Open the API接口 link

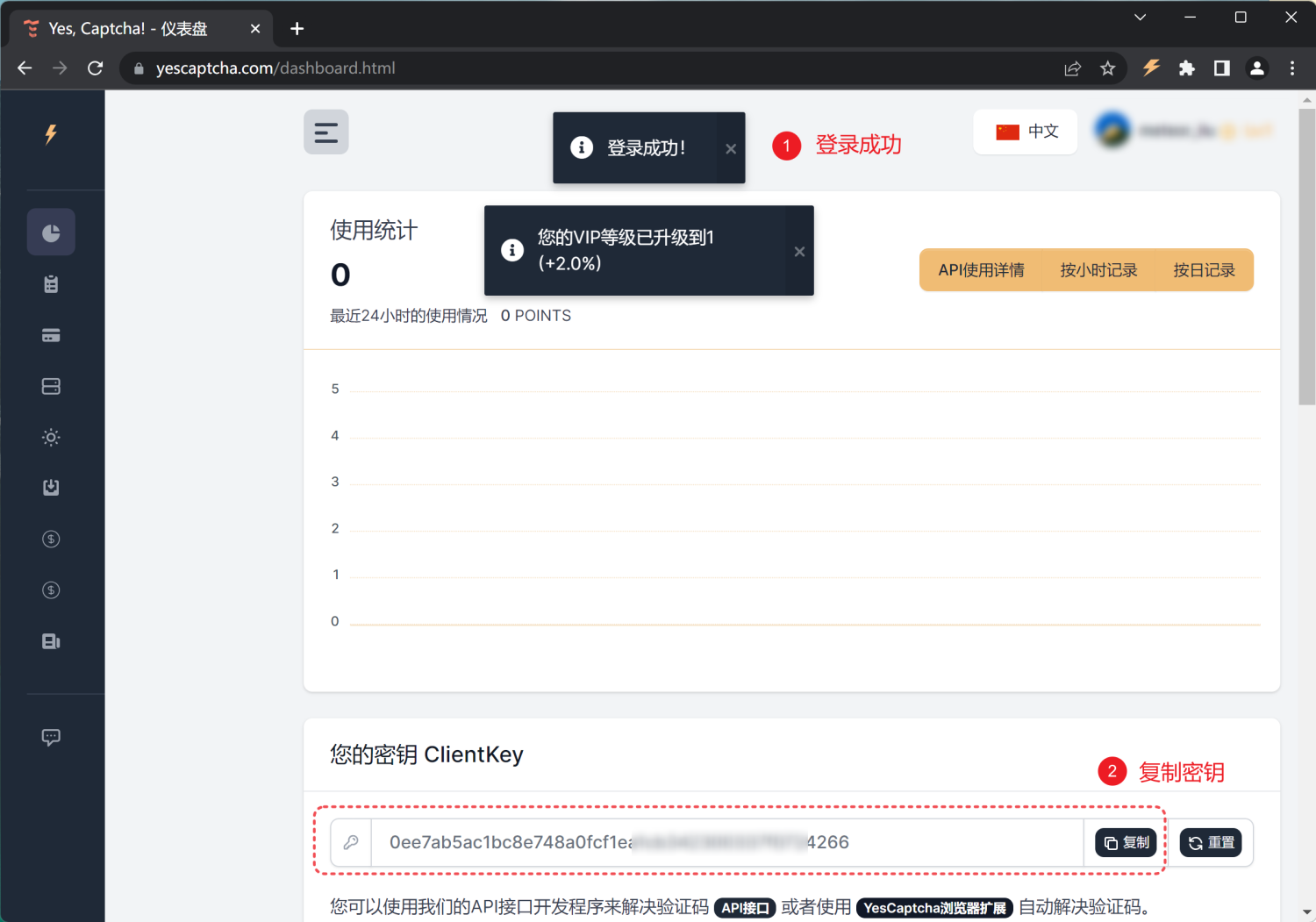point(745,908)
